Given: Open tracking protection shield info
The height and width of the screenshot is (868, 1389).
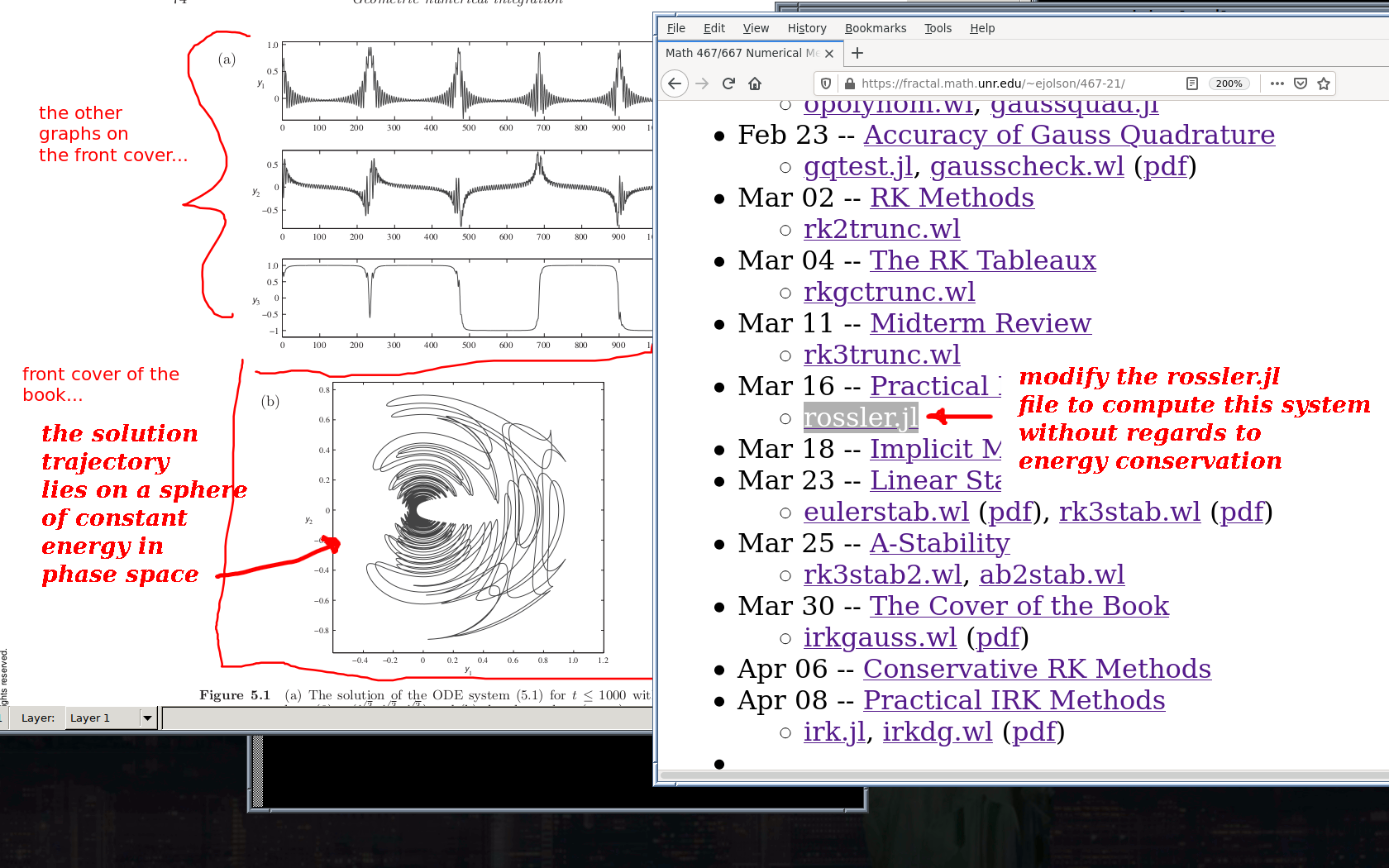Looking at the screenshot, I should click(825, 83).
